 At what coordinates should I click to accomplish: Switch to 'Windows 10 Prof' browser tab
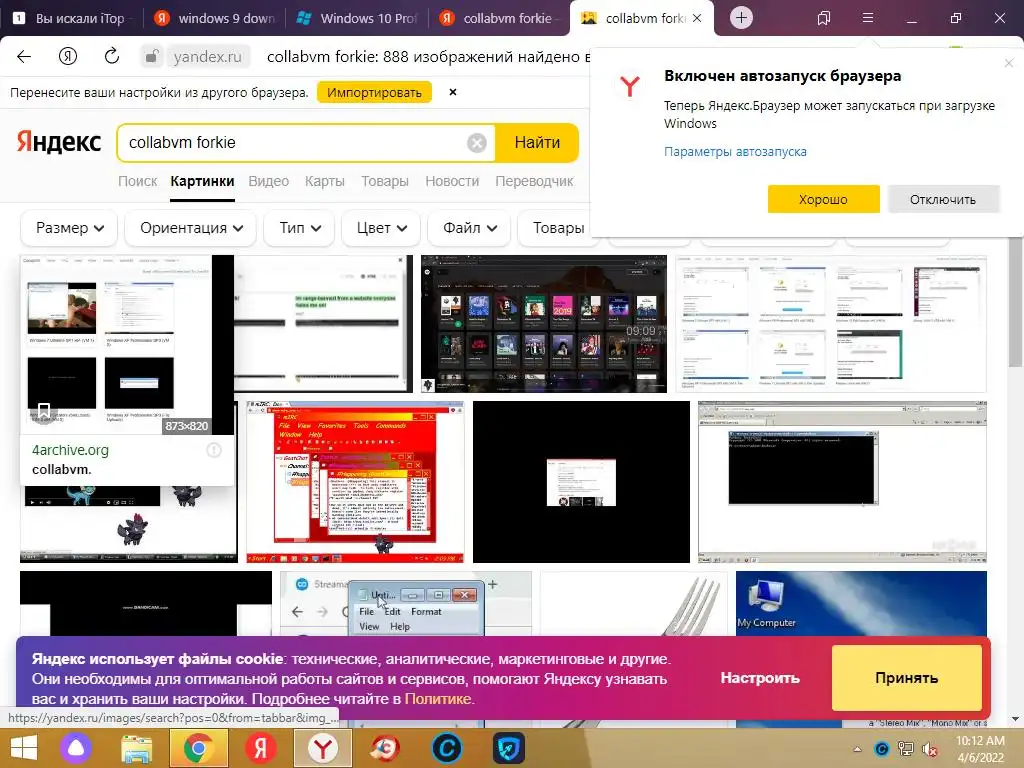click(357, 18)
